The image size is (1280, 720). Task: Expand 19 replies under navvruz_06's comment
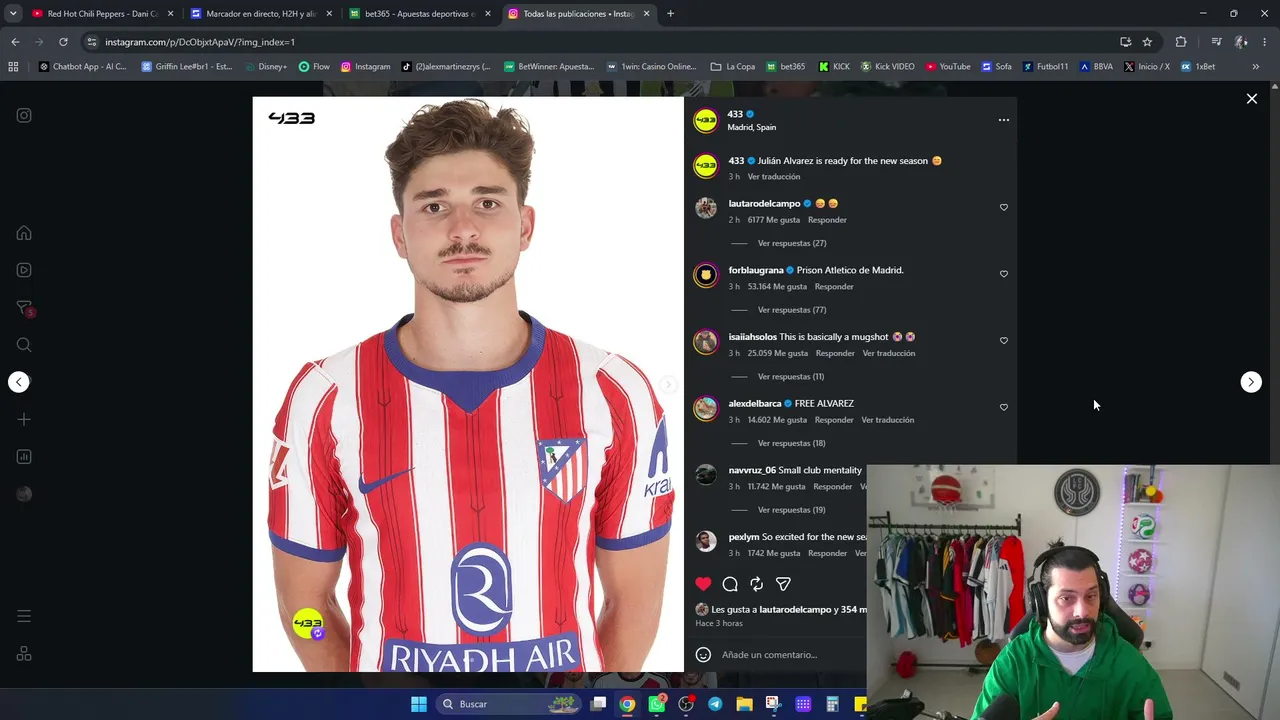coord(791,510)
